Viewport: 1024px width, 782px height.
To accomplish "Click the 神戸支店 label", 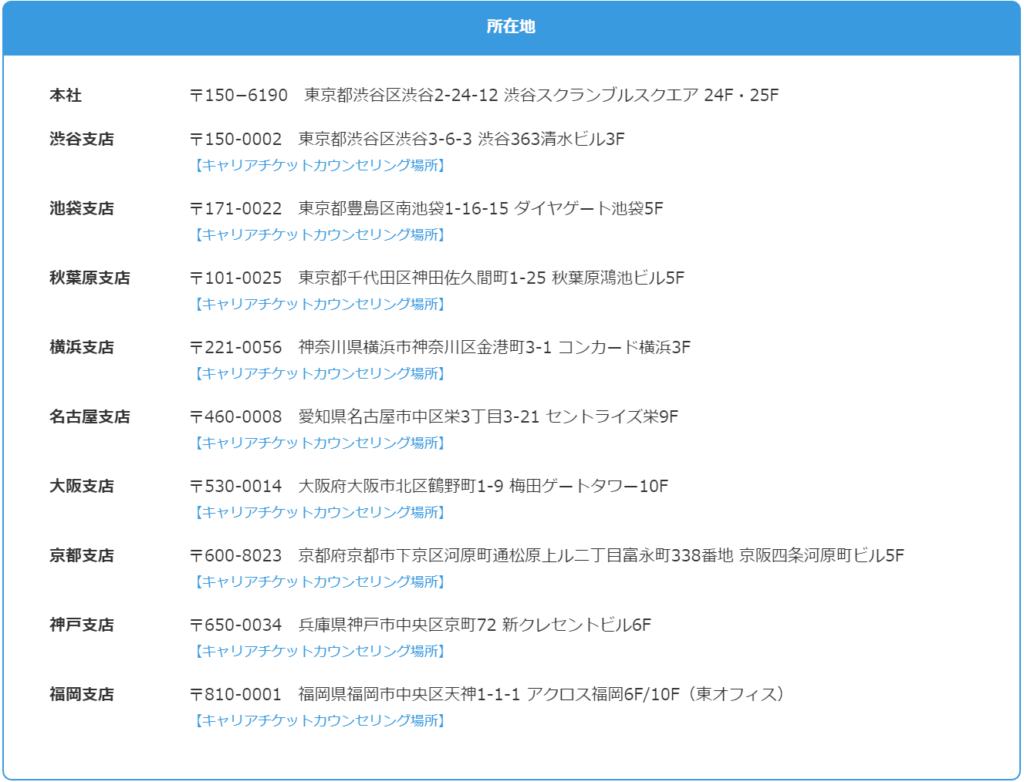I will [82, 625].
